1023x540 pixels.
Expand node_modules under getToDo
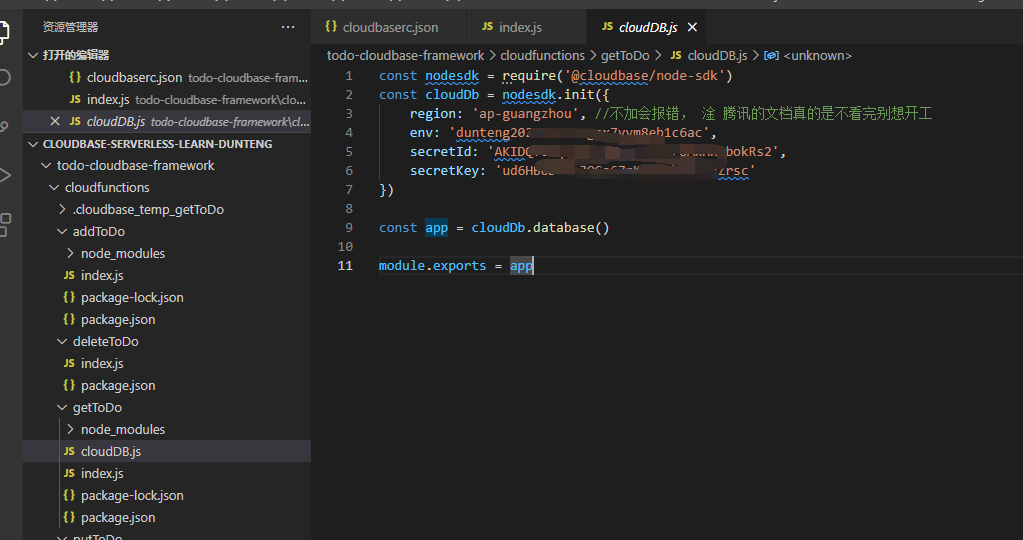(70, 429)
